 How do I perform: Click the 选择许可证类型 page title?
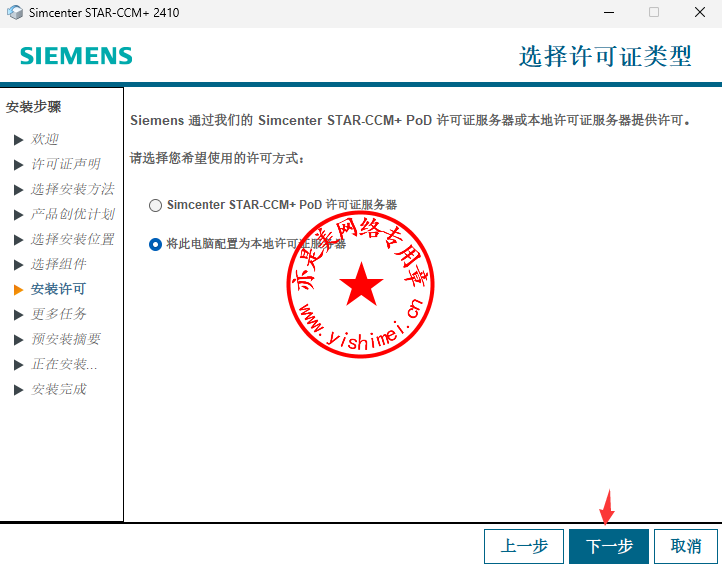tap(605, 57)
